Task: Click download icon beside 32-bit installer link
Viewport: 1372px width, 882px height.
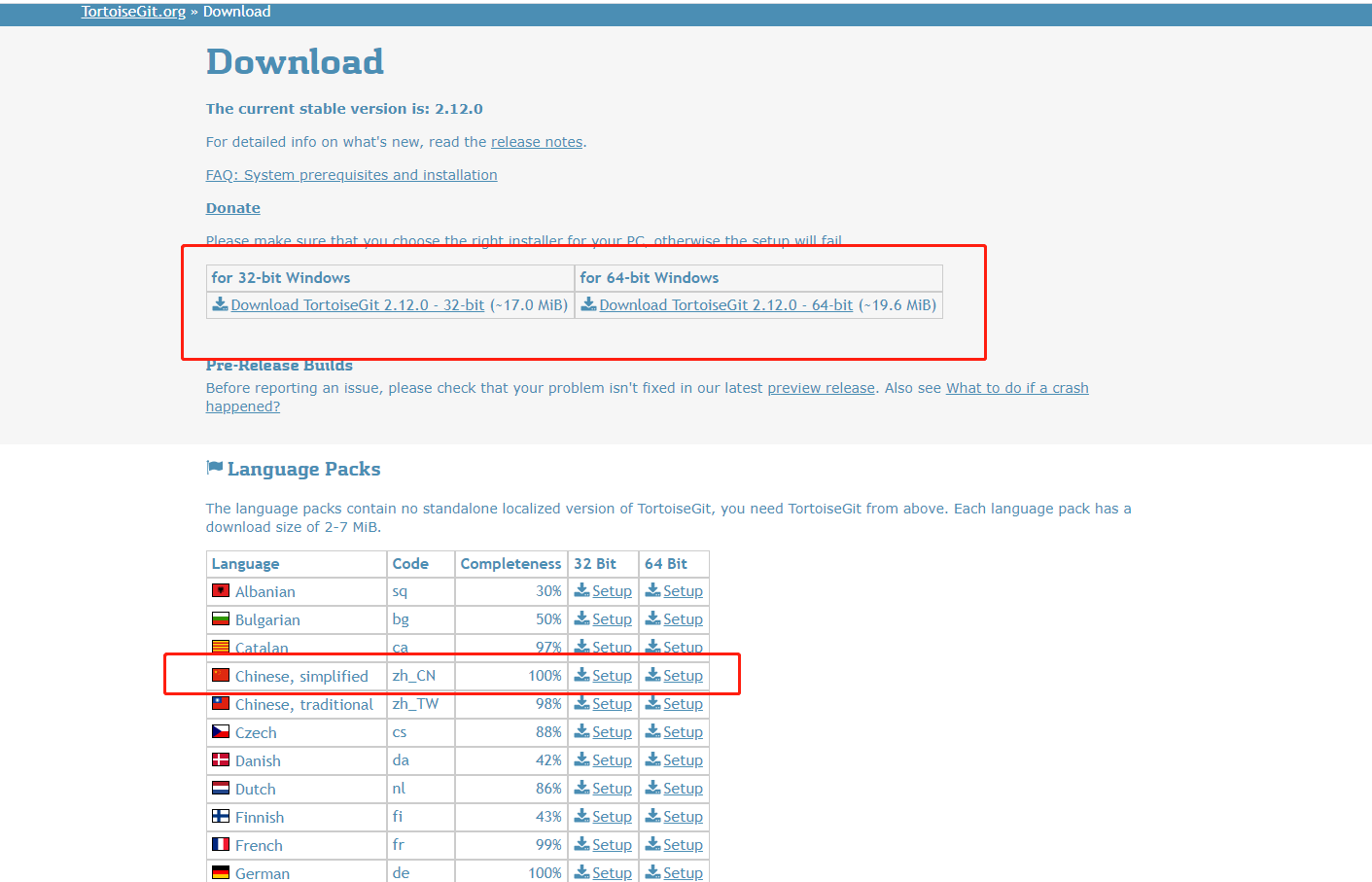Action: point(221,304)
